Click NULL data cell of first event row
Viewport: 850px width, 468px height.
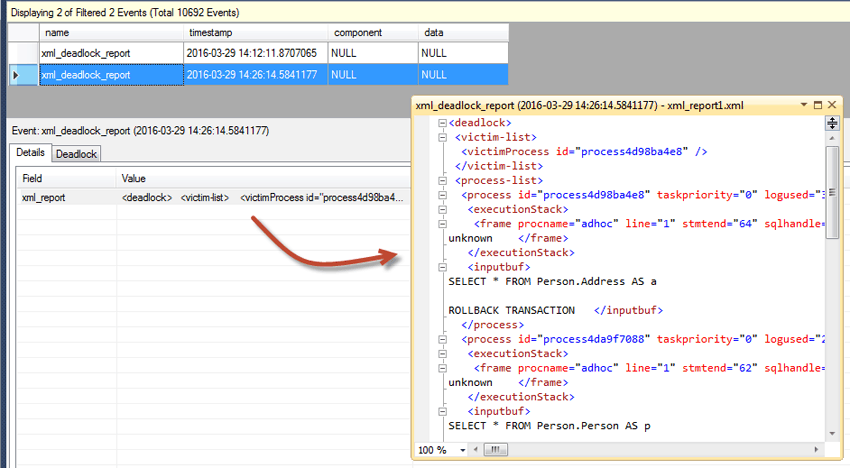point(463,53)
